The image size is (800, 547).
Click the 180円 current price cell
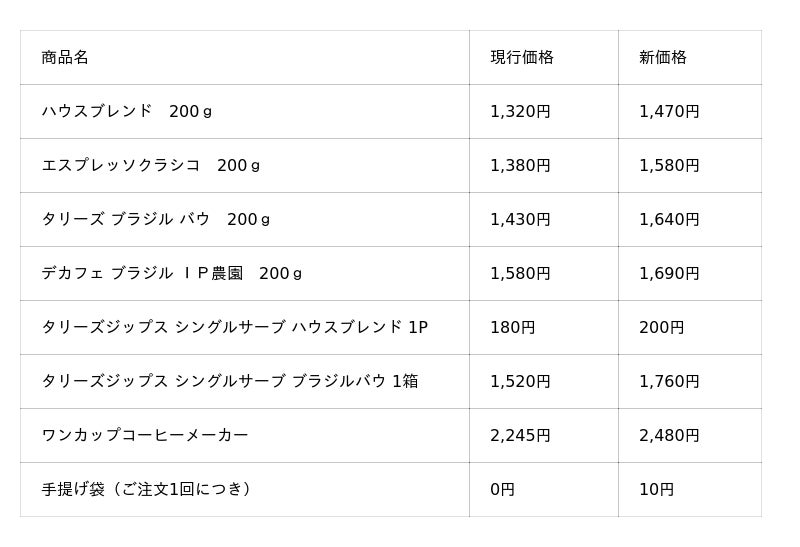[x=512, y=327]
